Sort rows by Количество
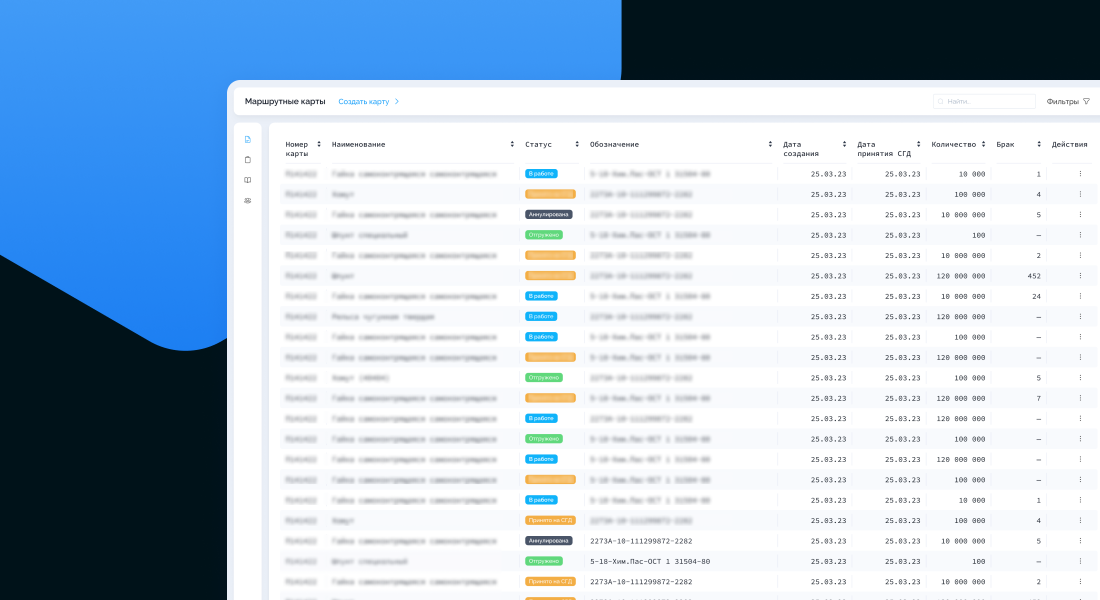This screenshot has height=600, width=1100. click(x=983, y=144)
